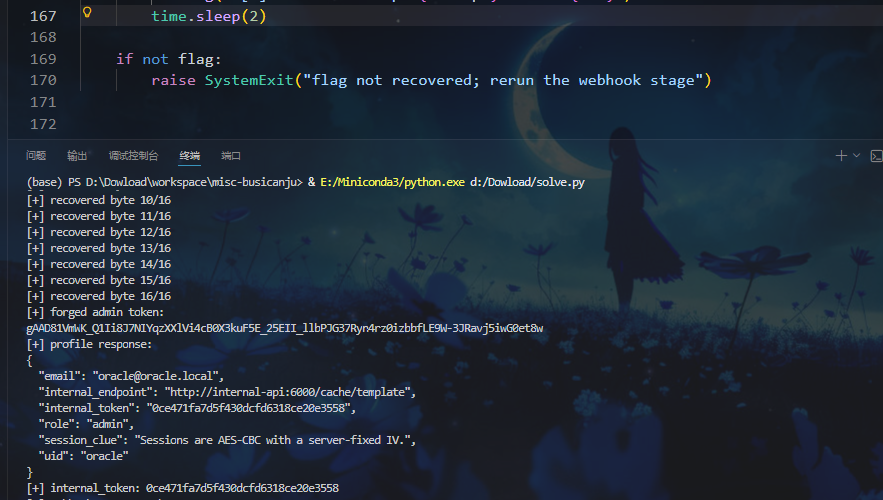Click line number 172 in the gutter

tap(43, 124)
